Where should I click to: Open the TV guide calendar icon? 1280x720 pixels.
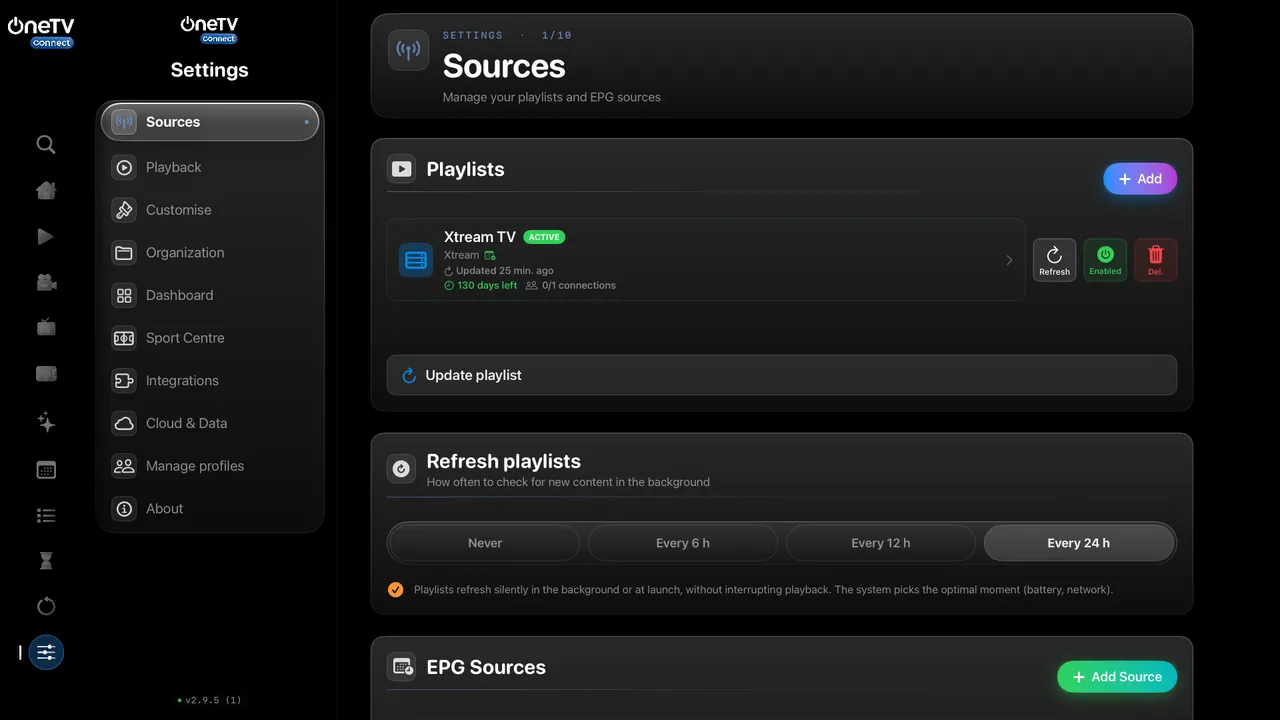46,470
